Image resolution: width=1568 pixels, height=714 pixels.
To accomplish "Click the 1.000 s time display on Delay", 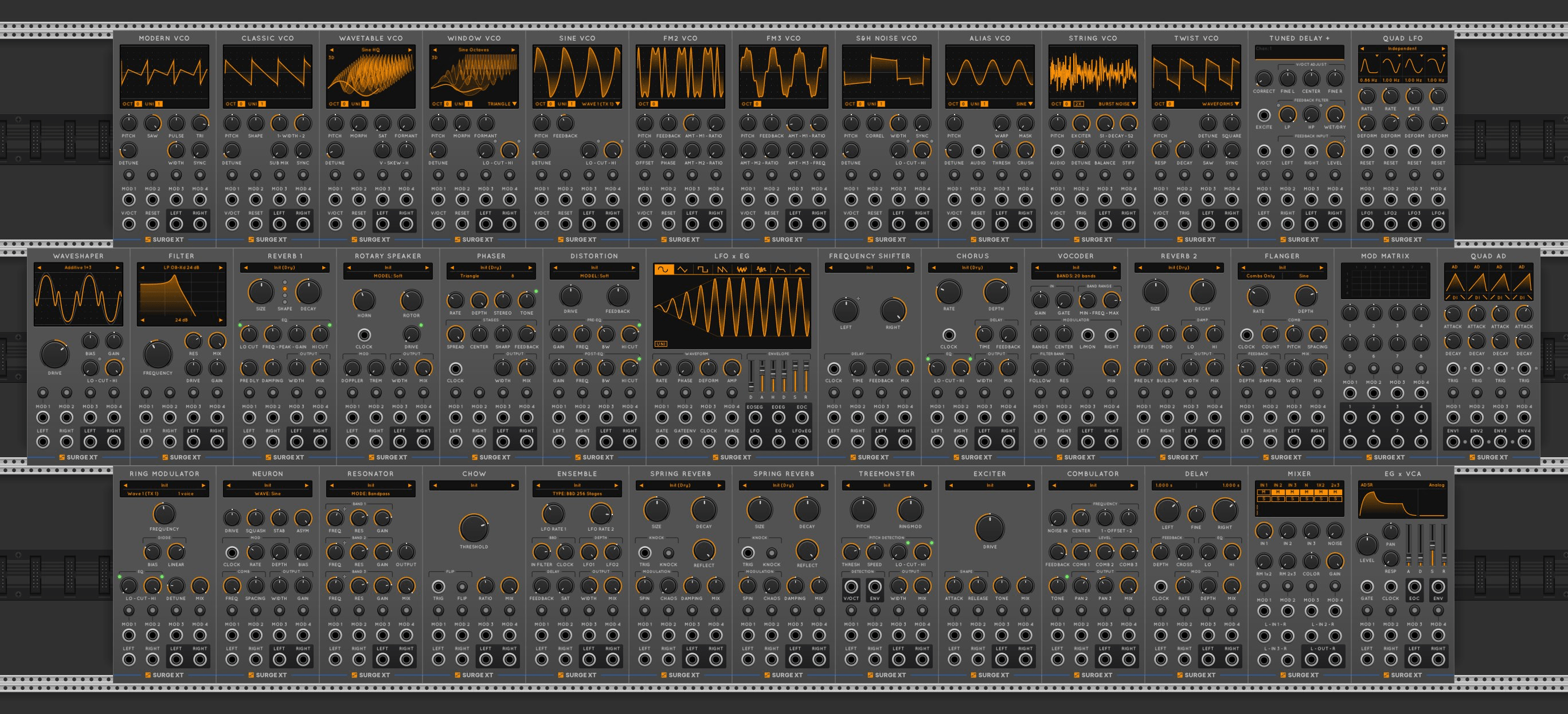I will [x=1166, y=485].
